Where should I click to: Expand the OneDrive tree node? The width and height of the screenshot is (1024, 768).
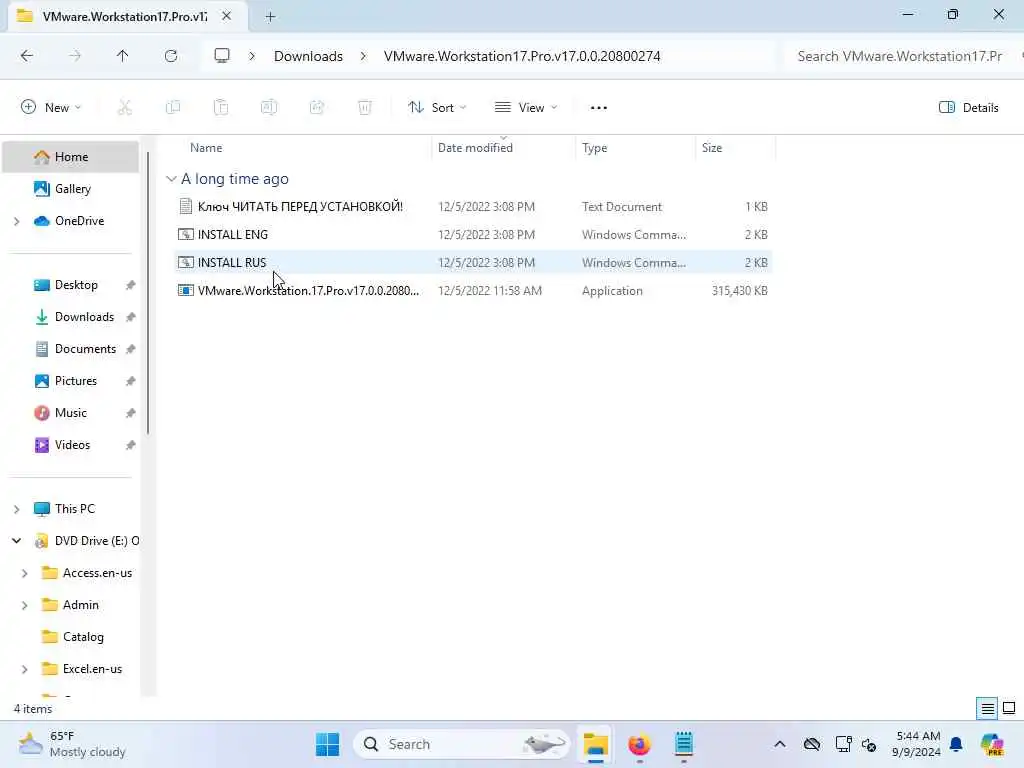[16, 221]
